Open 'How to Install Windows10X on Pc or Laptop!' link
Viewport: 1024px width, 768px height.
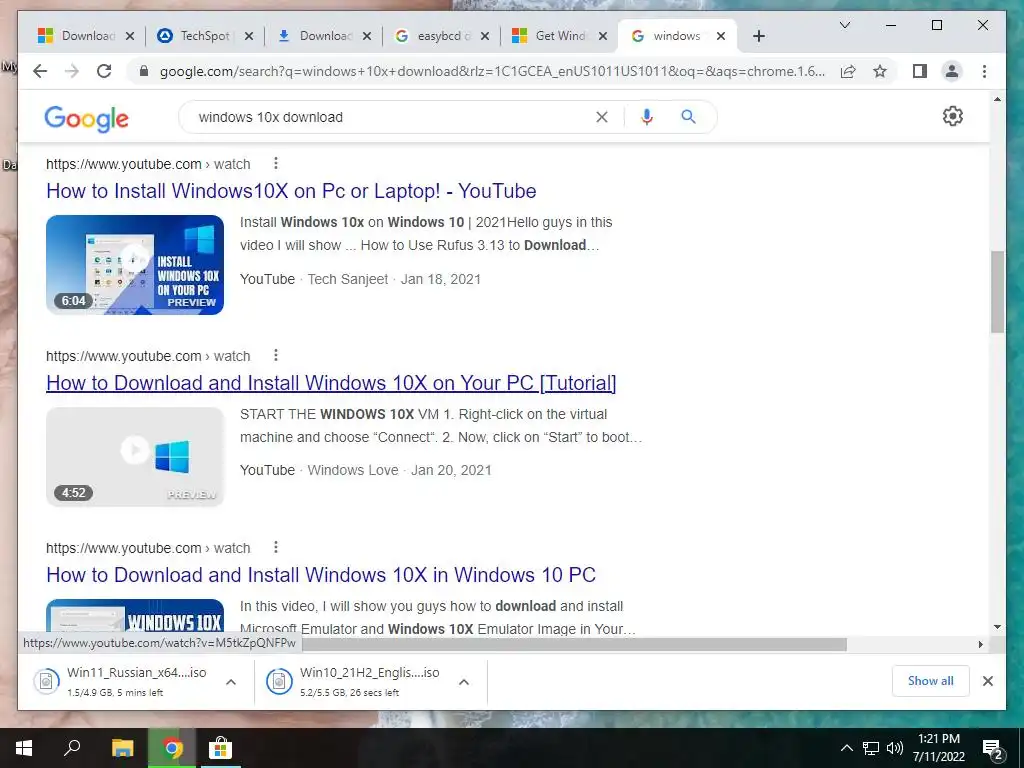(x=291, y=191)
